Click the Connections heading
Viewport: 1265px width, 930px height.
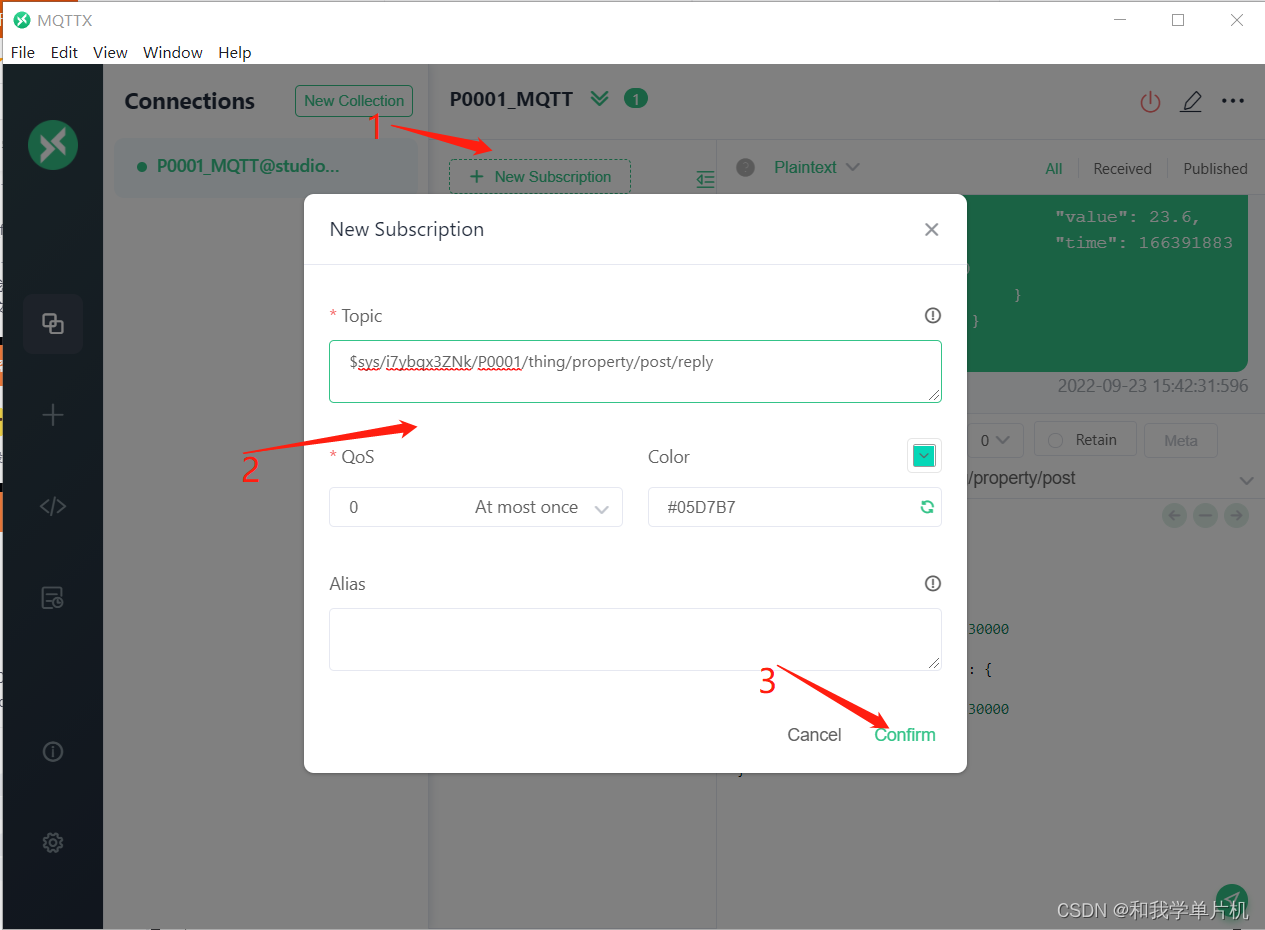190,101
